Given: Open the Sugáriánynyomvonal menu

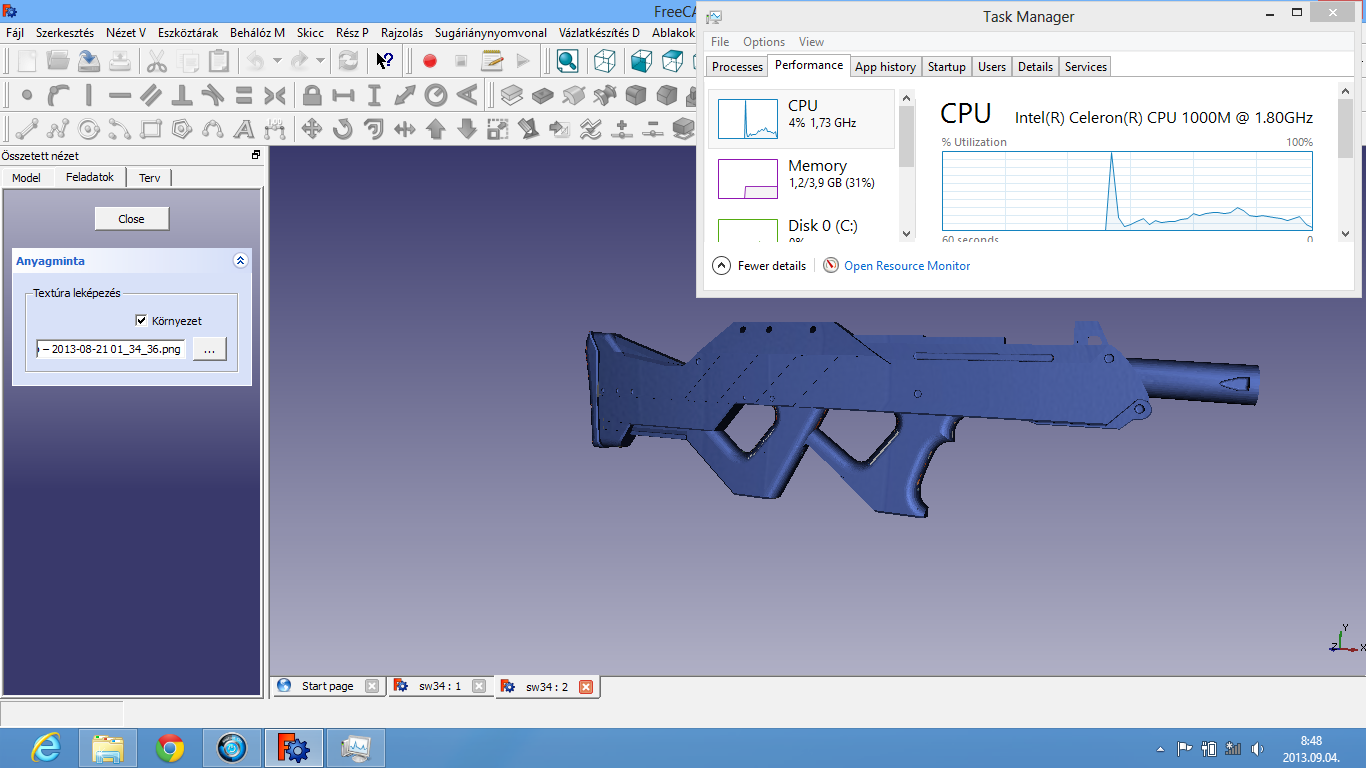Looking at the screenshot, I should pyautogui.click(x=491, y=33).
